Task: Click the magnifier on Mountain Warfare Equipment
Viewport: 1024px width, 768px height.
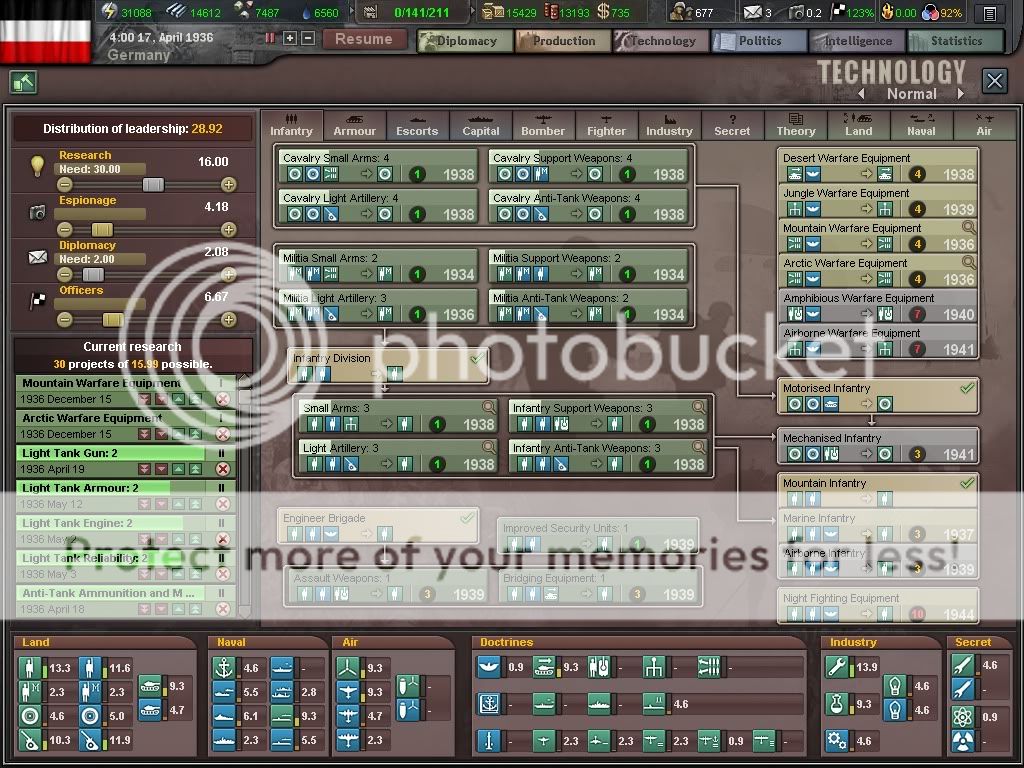Action: (967, 228)
